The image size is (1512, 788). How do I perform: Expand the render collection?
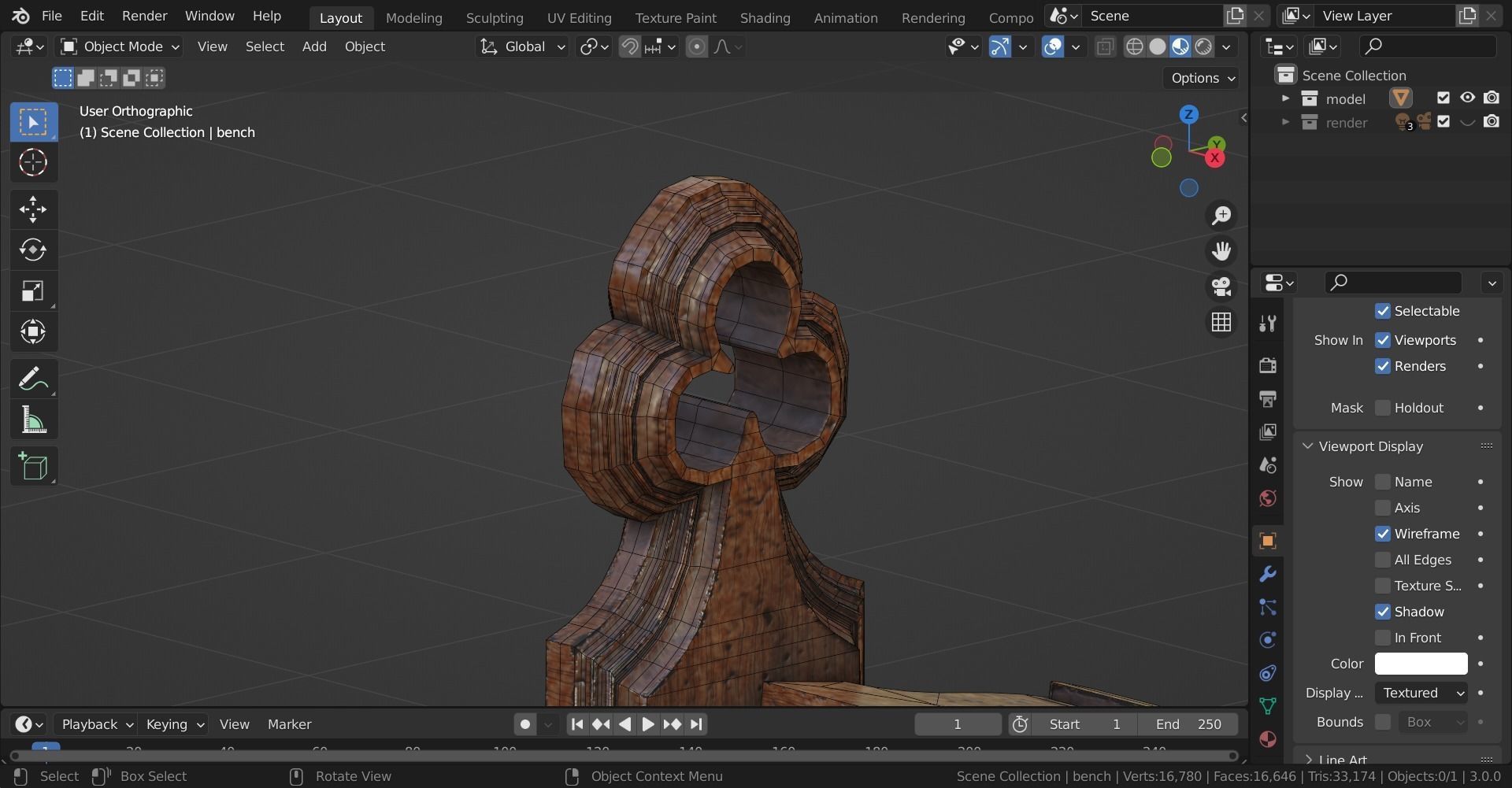point(1285,122)
